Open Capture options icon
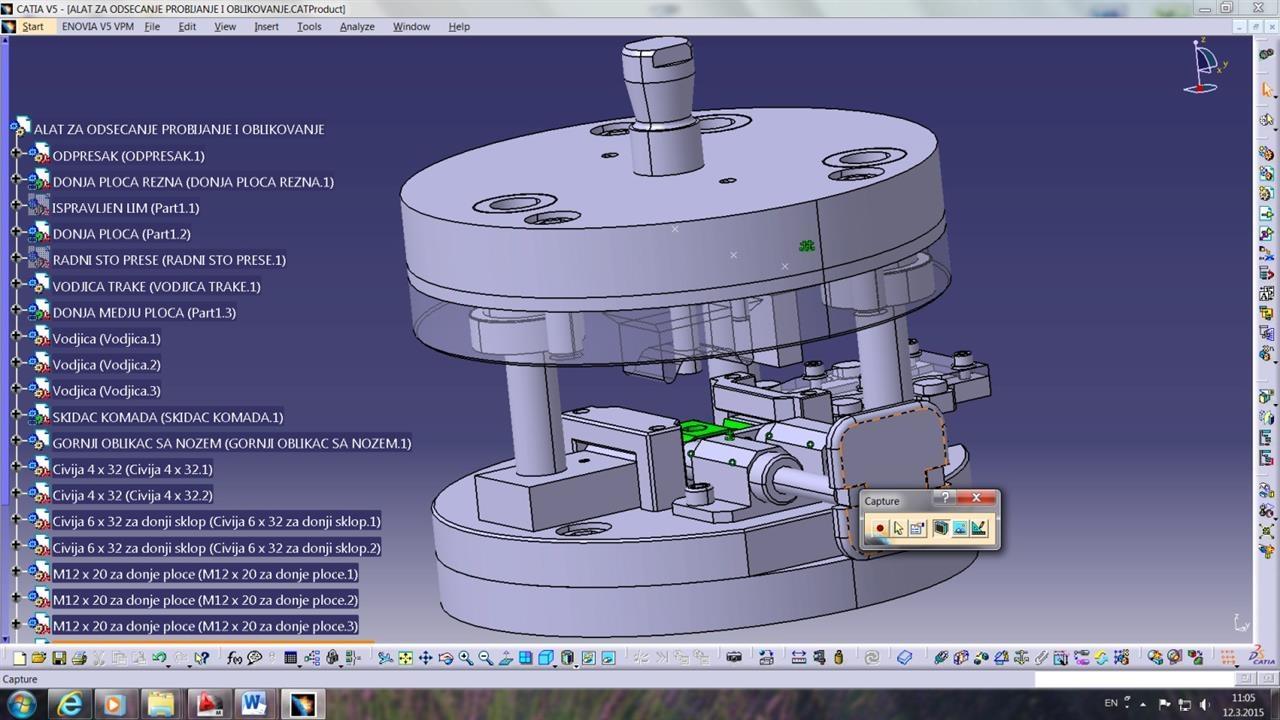 [917, 528]
